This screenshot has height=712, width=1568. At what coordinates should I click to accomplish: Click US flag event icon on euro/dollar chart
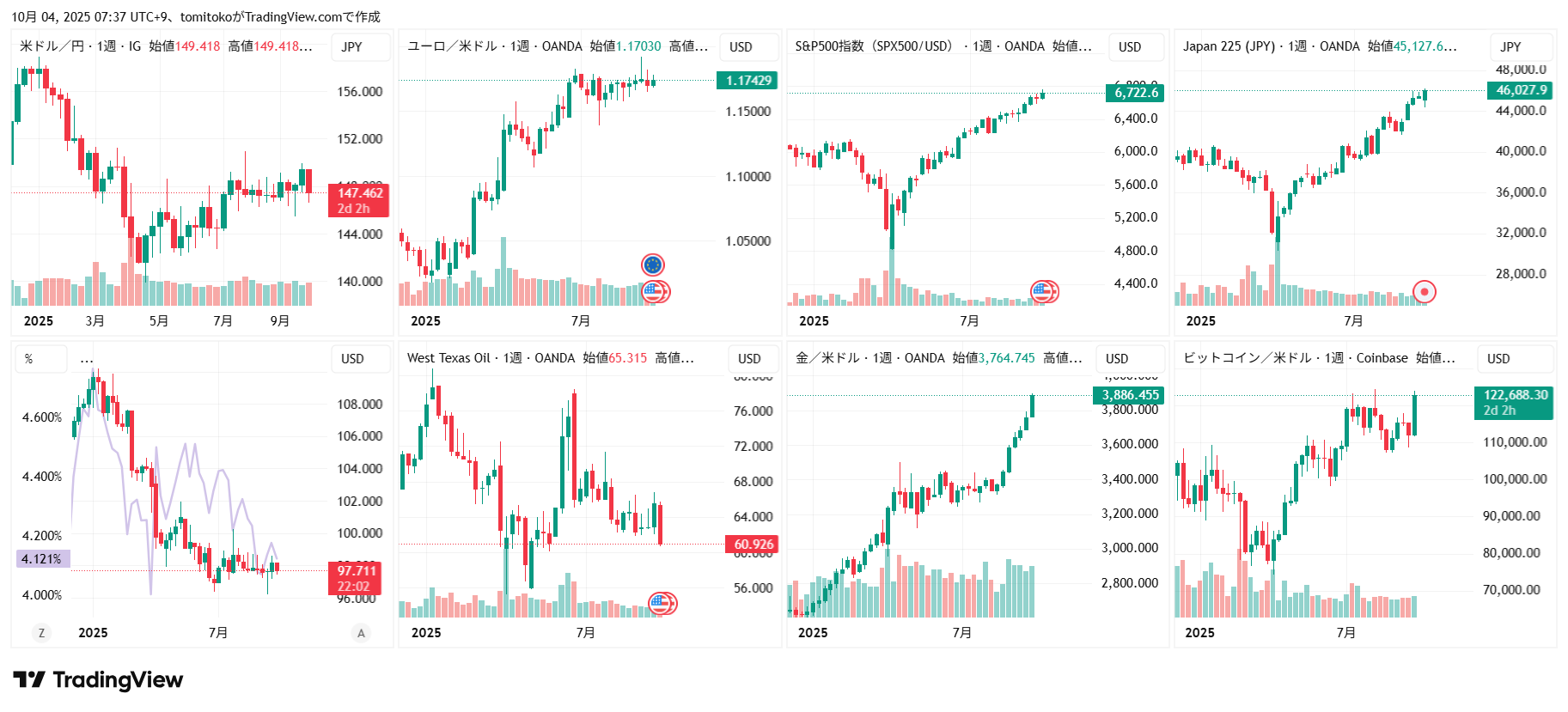[656, 292]
